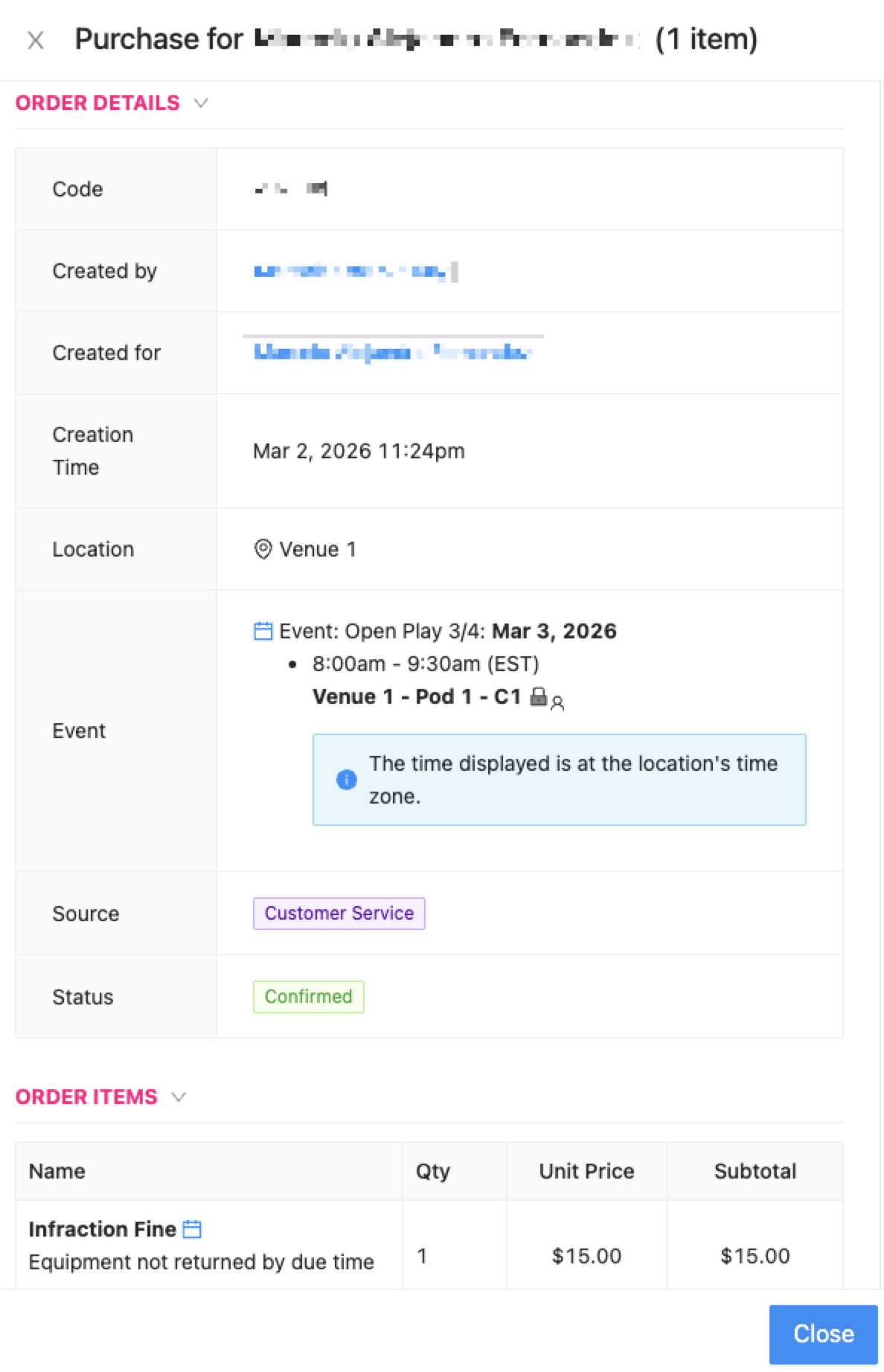The width and height of the screenshot is (884, 1372).
Task: Click the Confirmed status tag
Action: (309, 997)
